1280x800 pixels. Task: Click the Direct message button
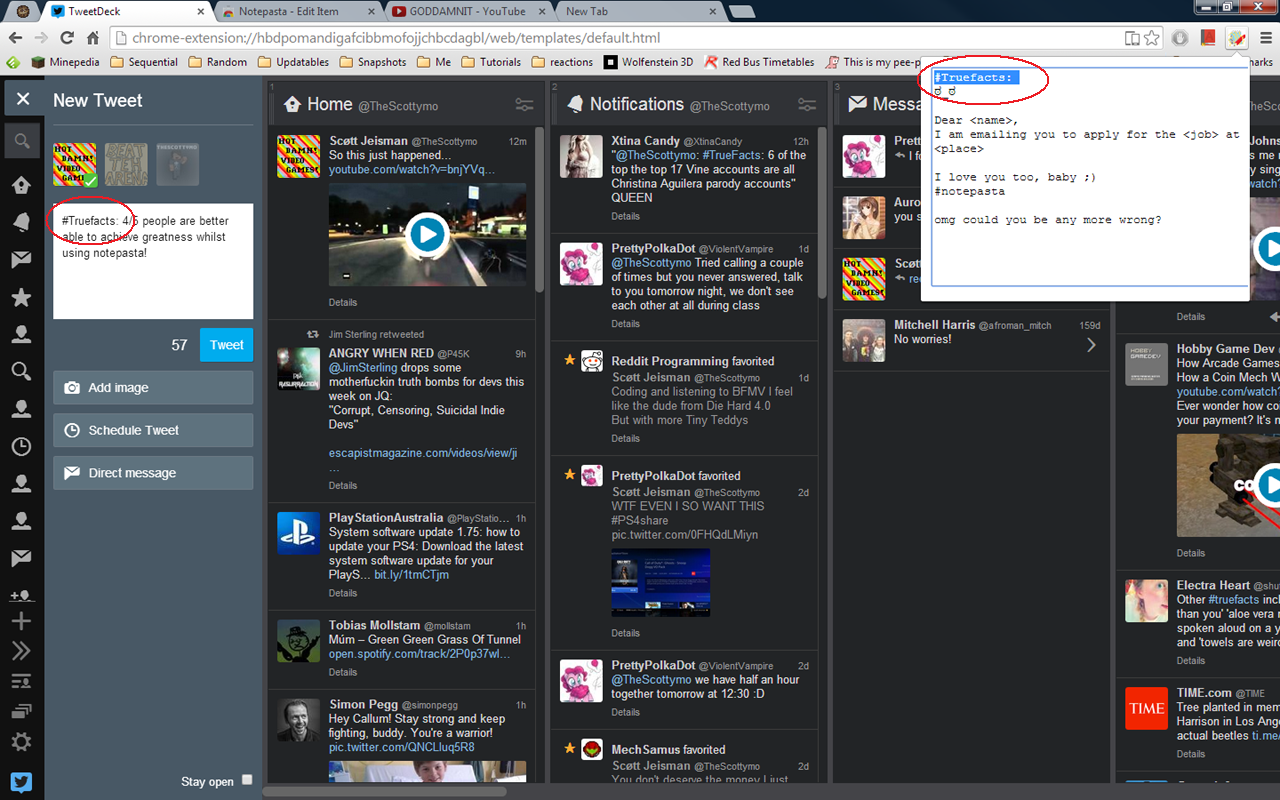click(x=153, y=473)
